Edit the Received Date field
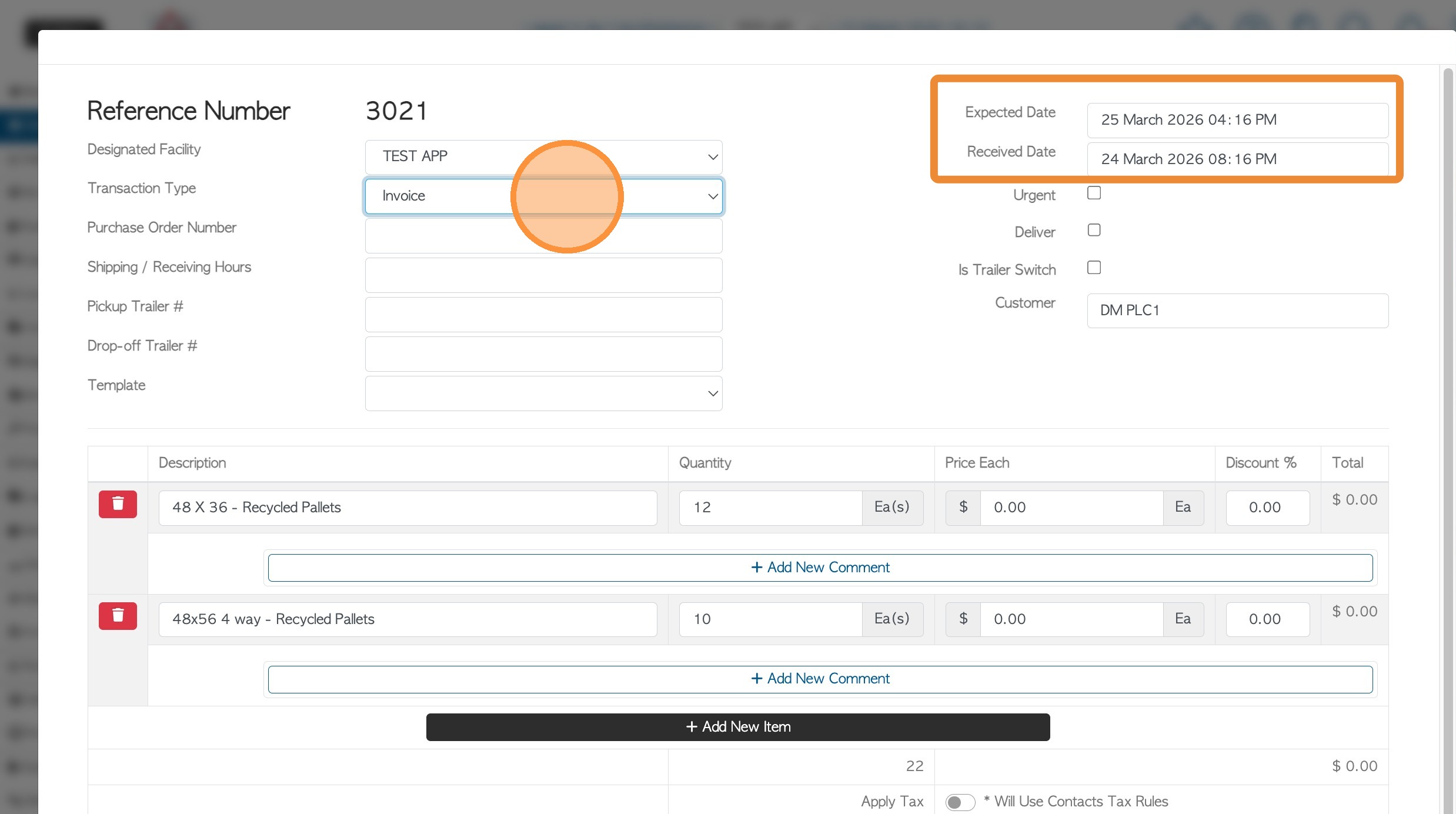This screenshot has height=814, width=1456. pyautogui.click(x=1237, y=159)
